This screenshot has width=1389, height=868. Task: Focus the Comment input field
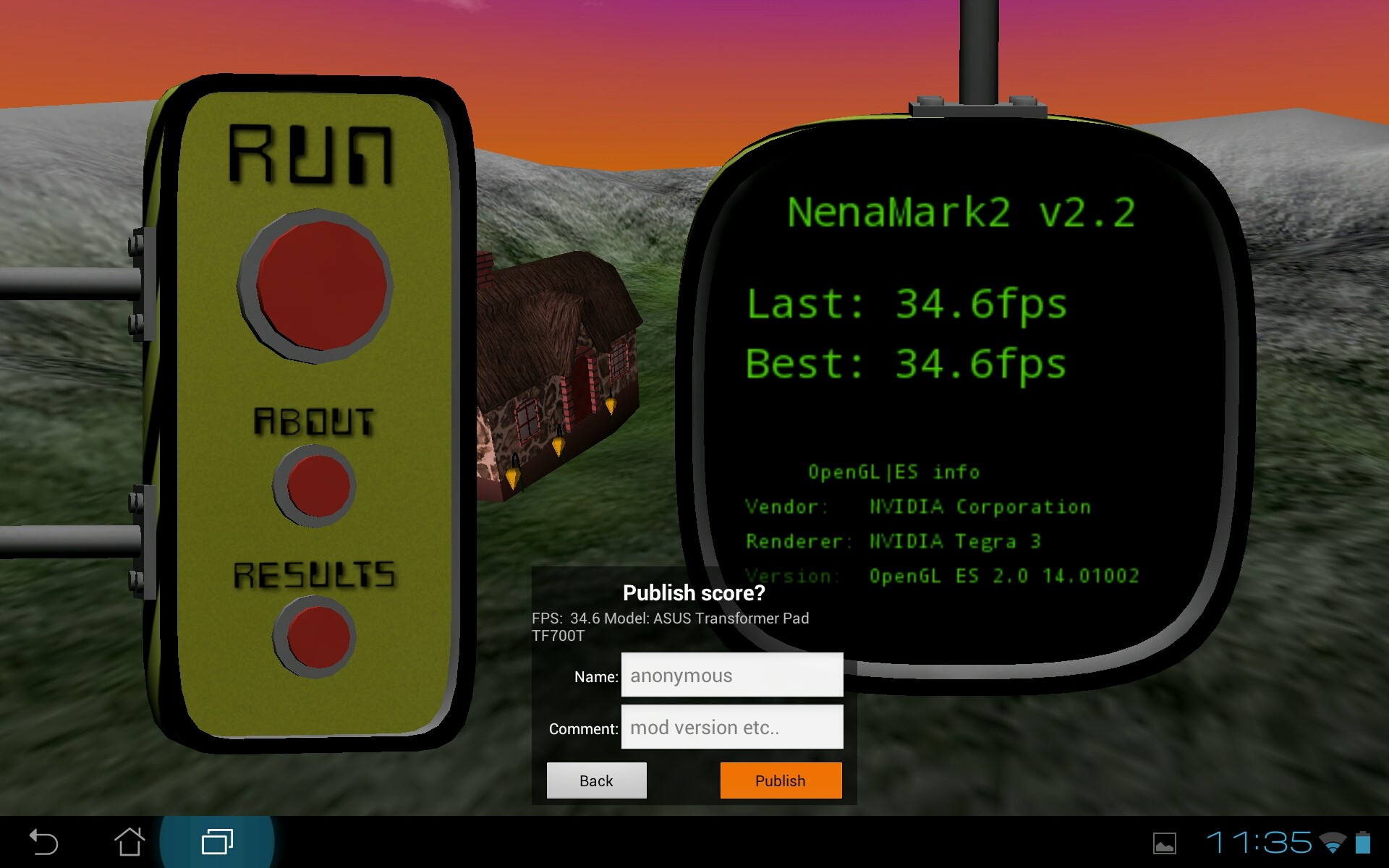point(732,727)
